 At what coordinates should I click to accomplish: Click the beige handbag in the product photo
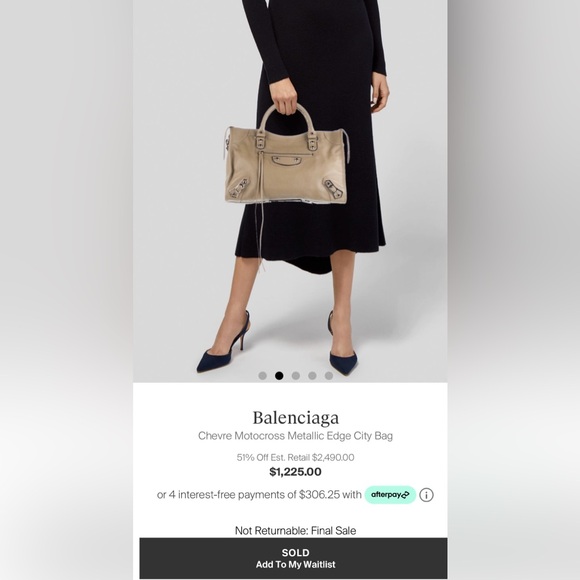coord(286,166)
